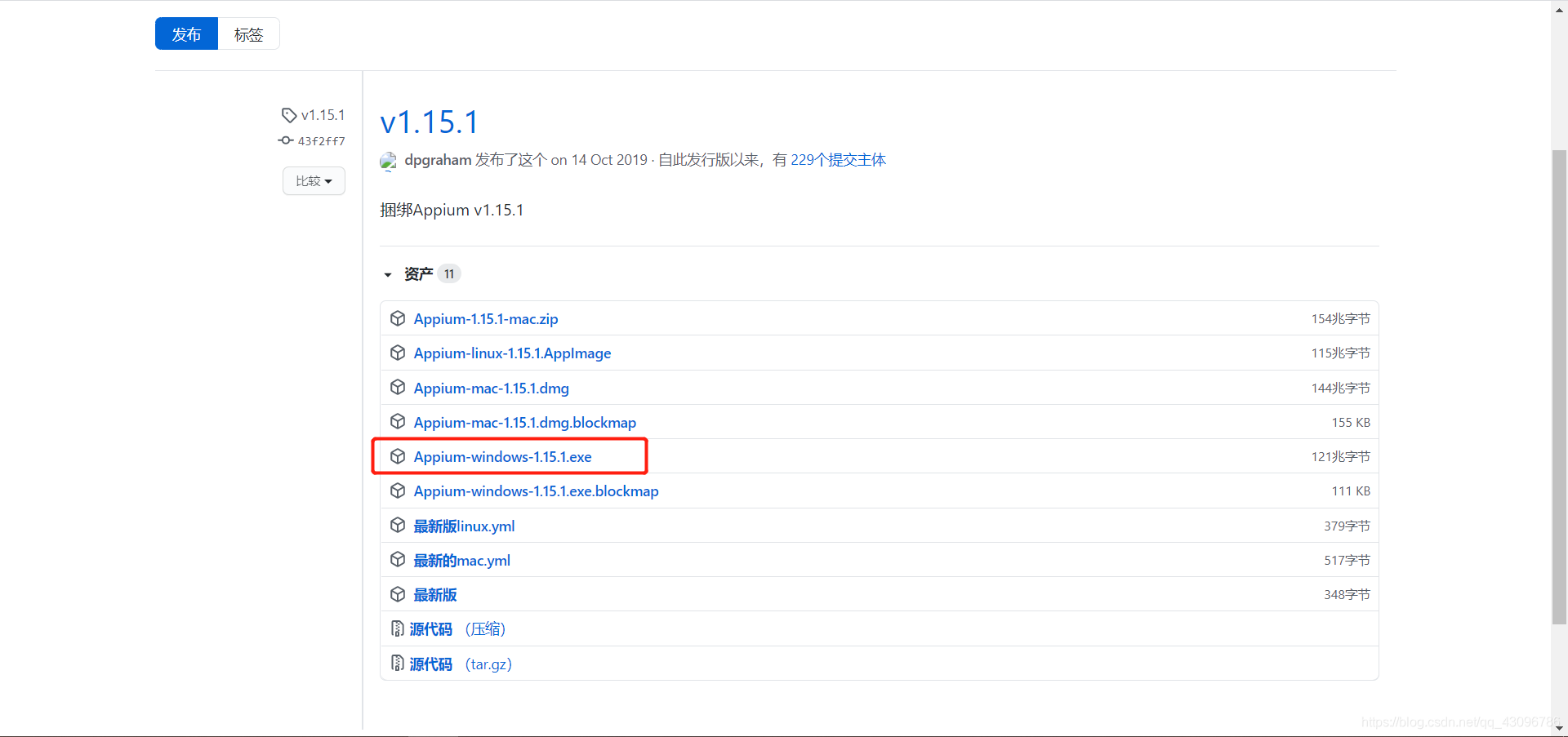Open the 229个提交主体 commits link
This screenshot has width=1568, height=737.
tap(838, 160)
